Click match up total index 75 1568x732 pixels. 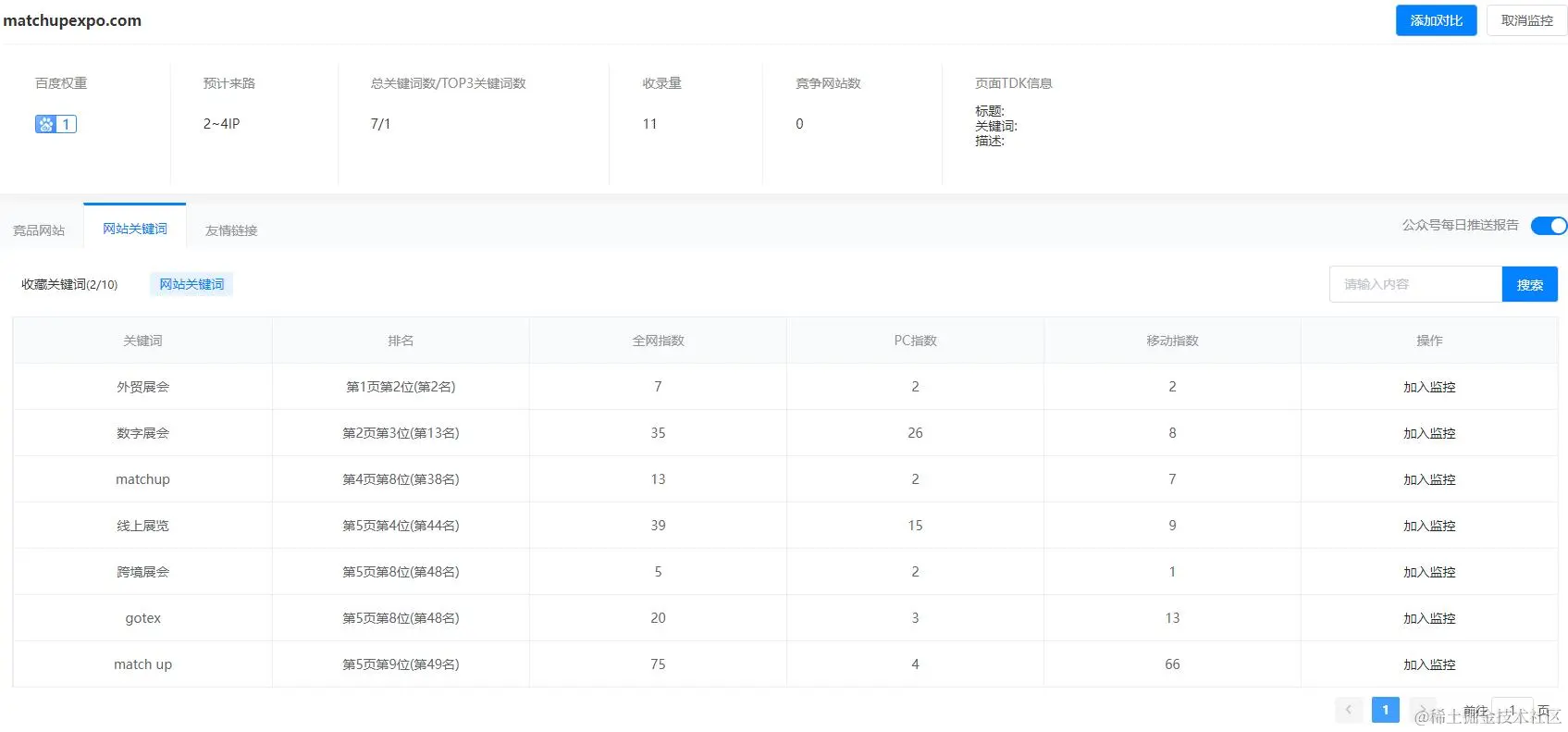(x=658, y=664)
